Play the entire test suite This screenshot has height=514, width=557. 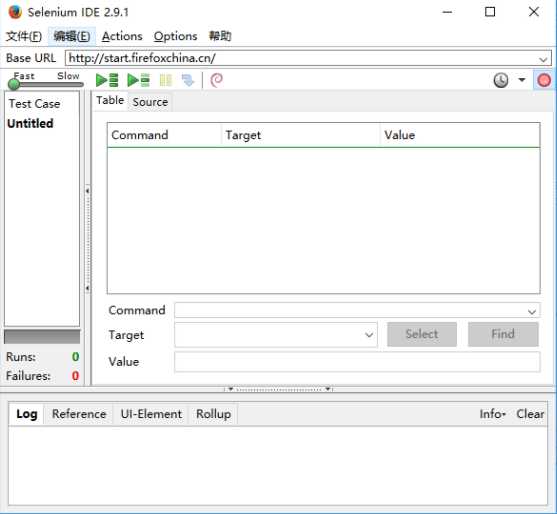tap(107, 80)
